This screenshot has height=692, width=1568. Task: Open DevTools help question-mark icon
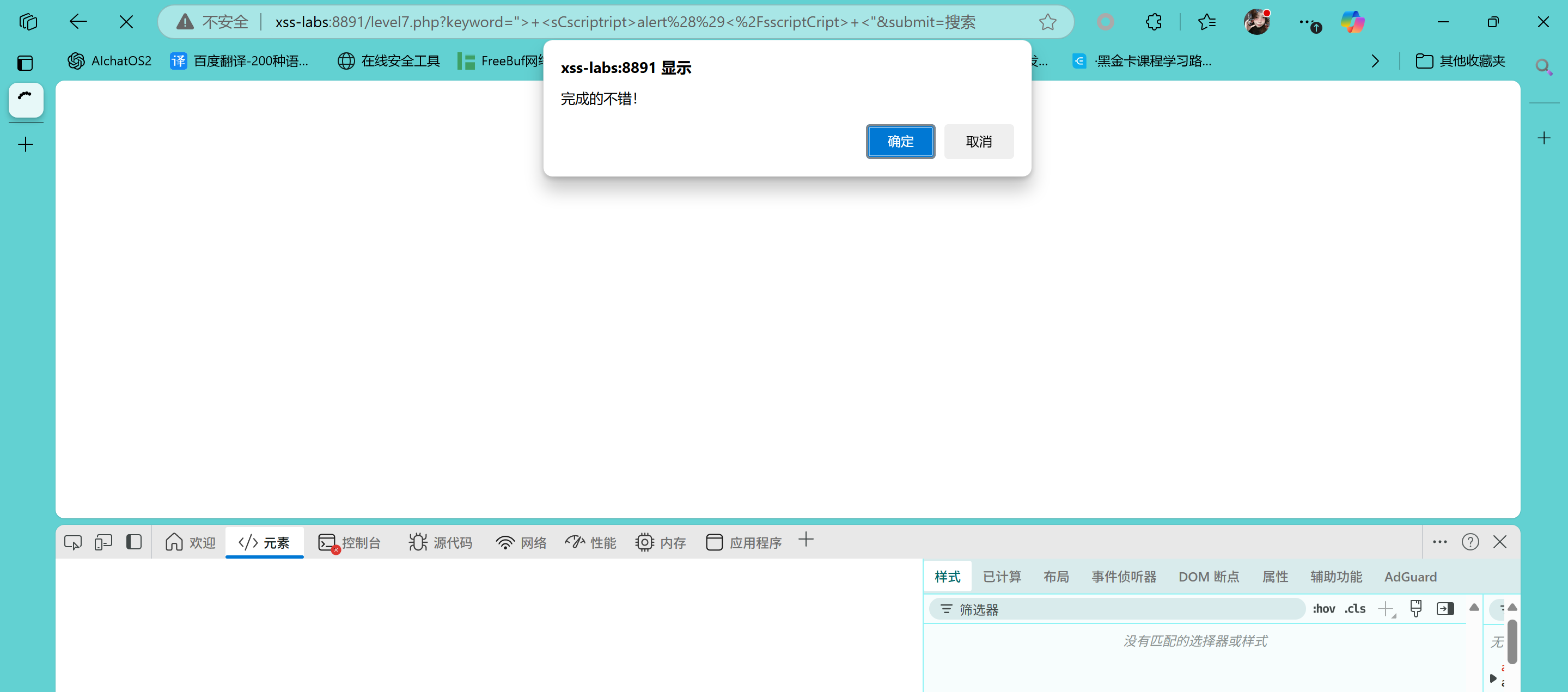pyautogui.click(x=1470, y=542)
